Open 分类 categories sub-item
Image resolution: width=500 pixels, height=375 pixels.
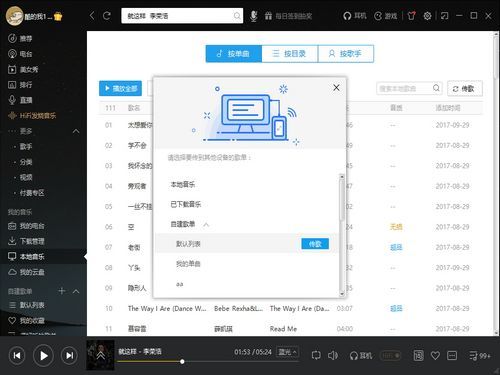[26, 162]
